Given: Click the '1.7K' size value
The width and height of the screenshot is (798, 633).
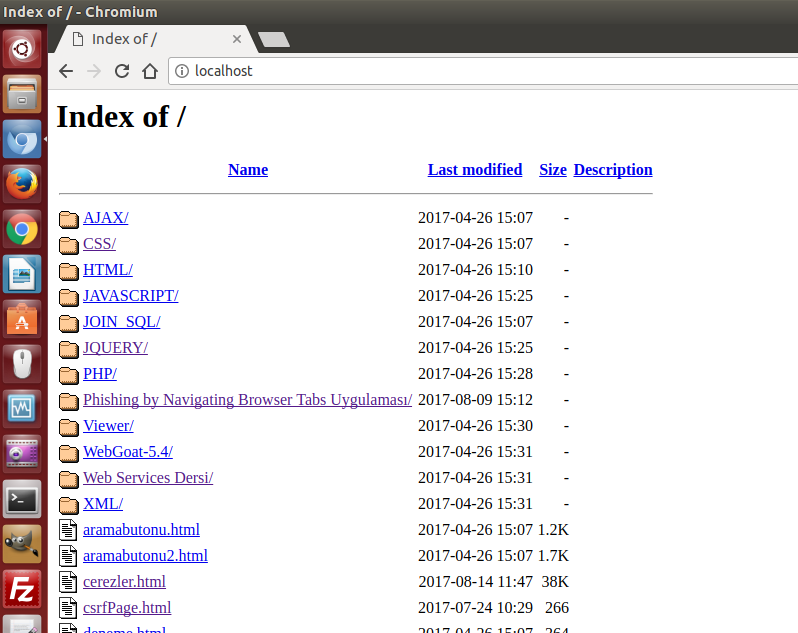Looking at the screenshot, I should point(553,555).
